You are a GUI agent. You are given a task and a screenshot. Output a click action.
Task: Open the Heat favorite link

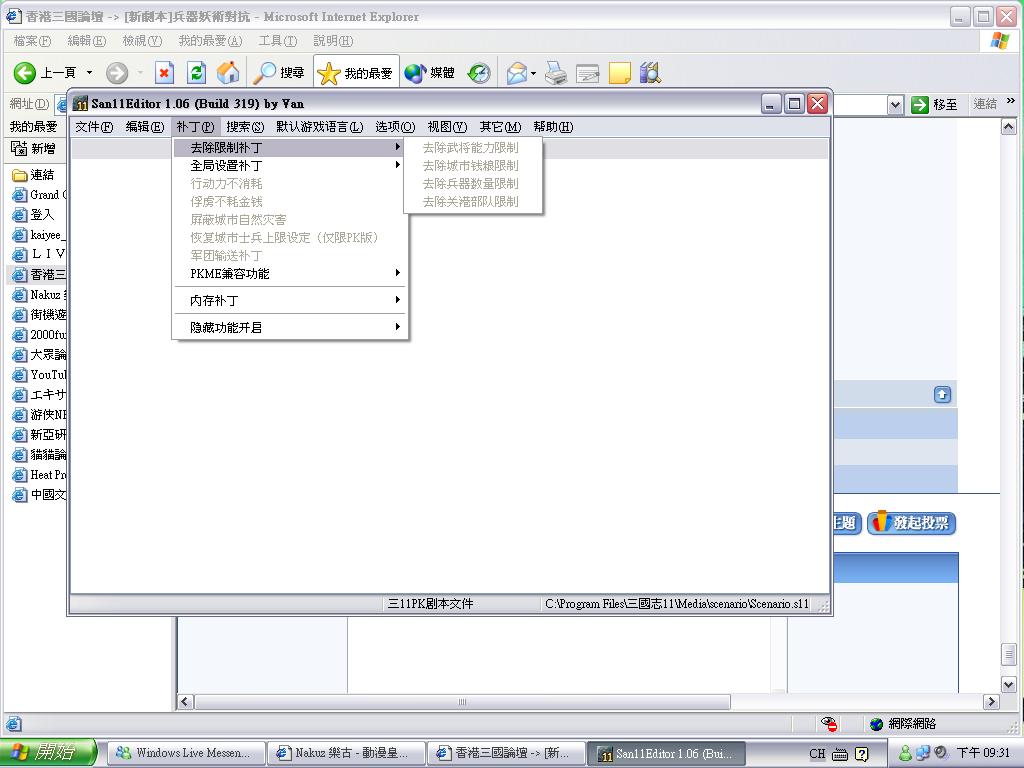click(39, 475)
